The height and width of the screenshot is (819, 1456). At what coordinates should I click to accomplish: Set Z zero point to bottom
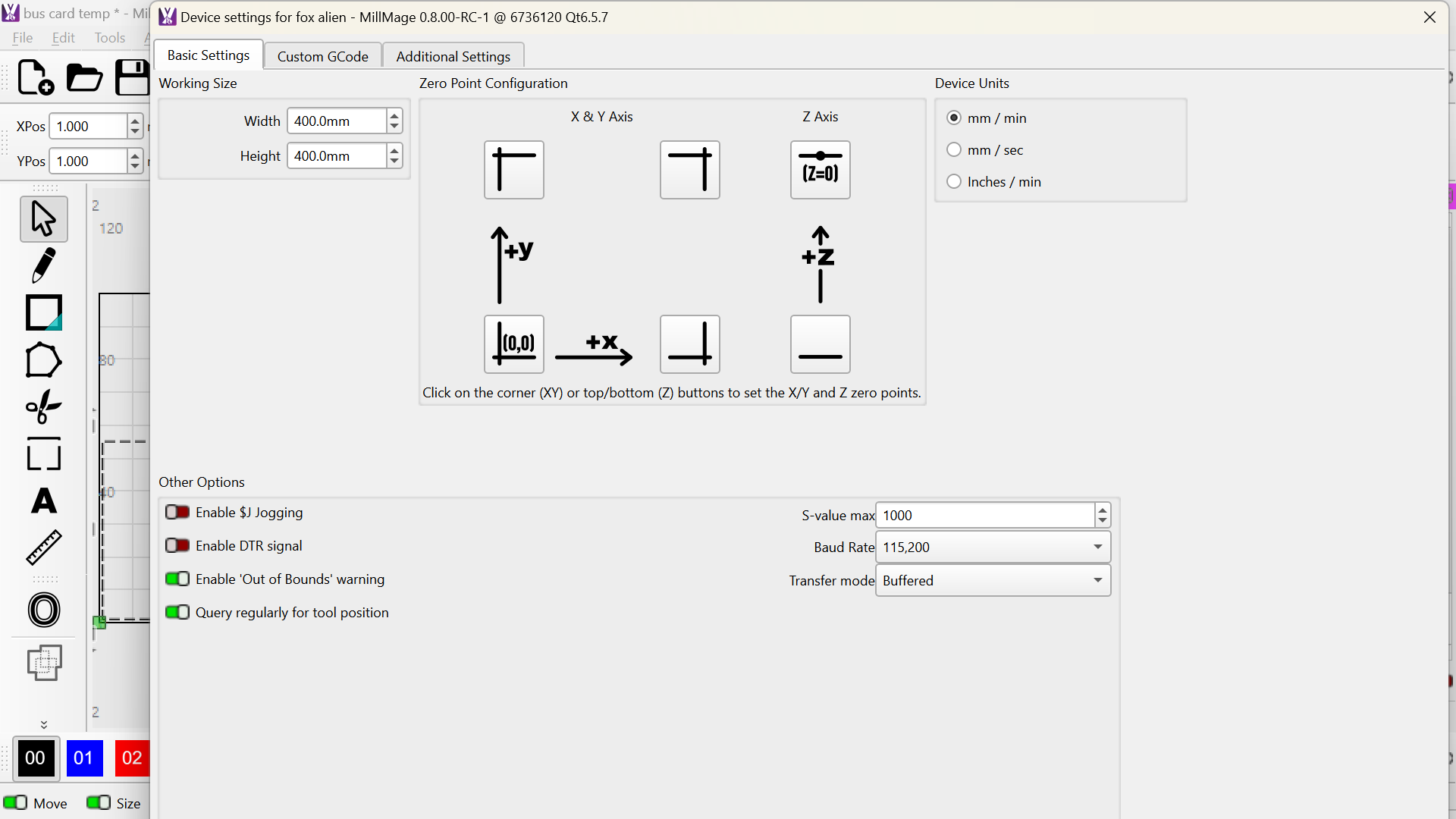[x=820, y=344]
